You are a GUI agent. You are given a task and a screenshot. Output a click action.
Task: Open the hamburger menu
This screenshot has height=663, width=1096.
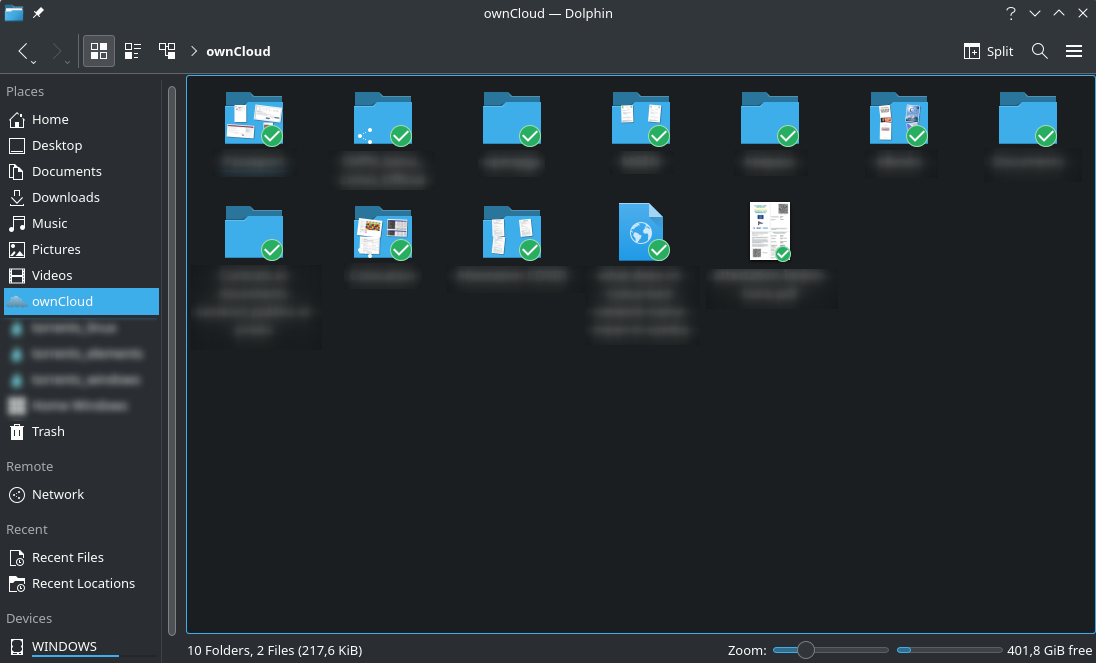[1074, 51]
